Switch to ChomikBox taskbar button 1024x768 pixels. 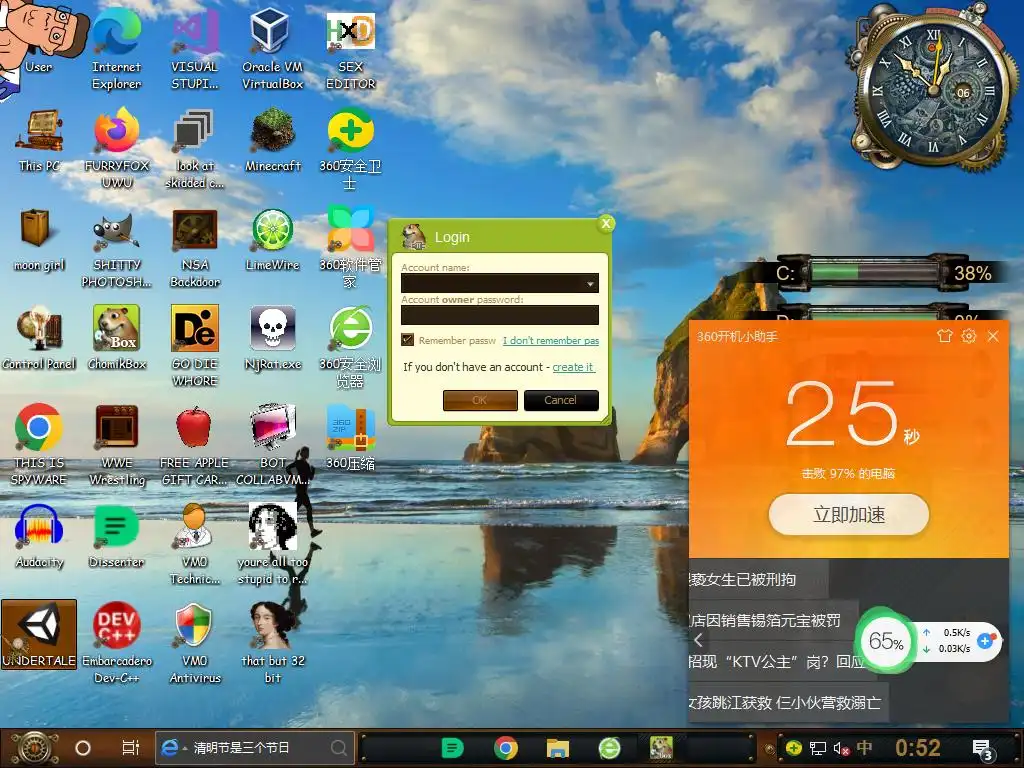click(x=662, y=748)
